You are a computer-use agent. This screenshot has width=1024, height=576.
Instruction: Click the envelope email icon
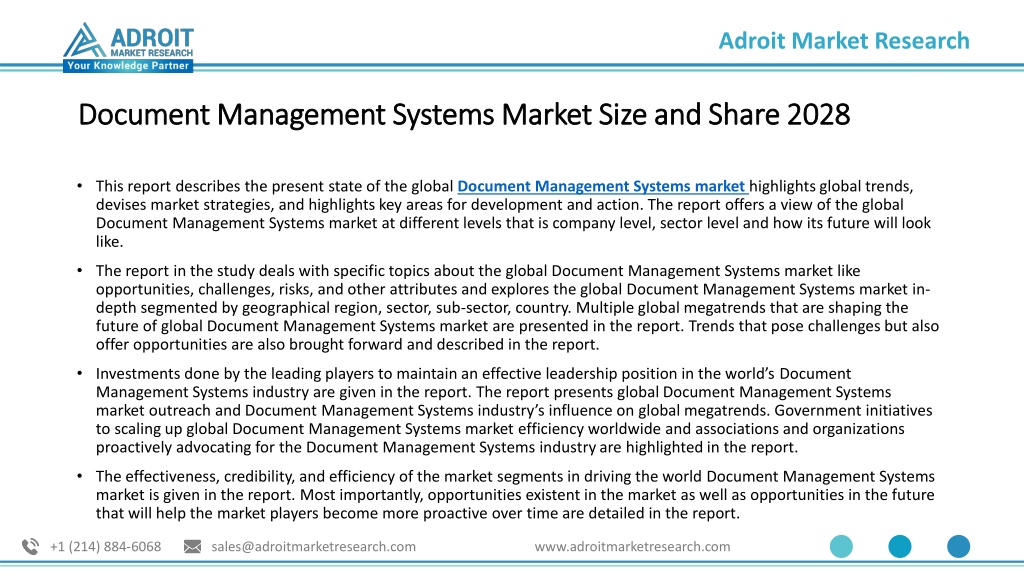[193, 547]
